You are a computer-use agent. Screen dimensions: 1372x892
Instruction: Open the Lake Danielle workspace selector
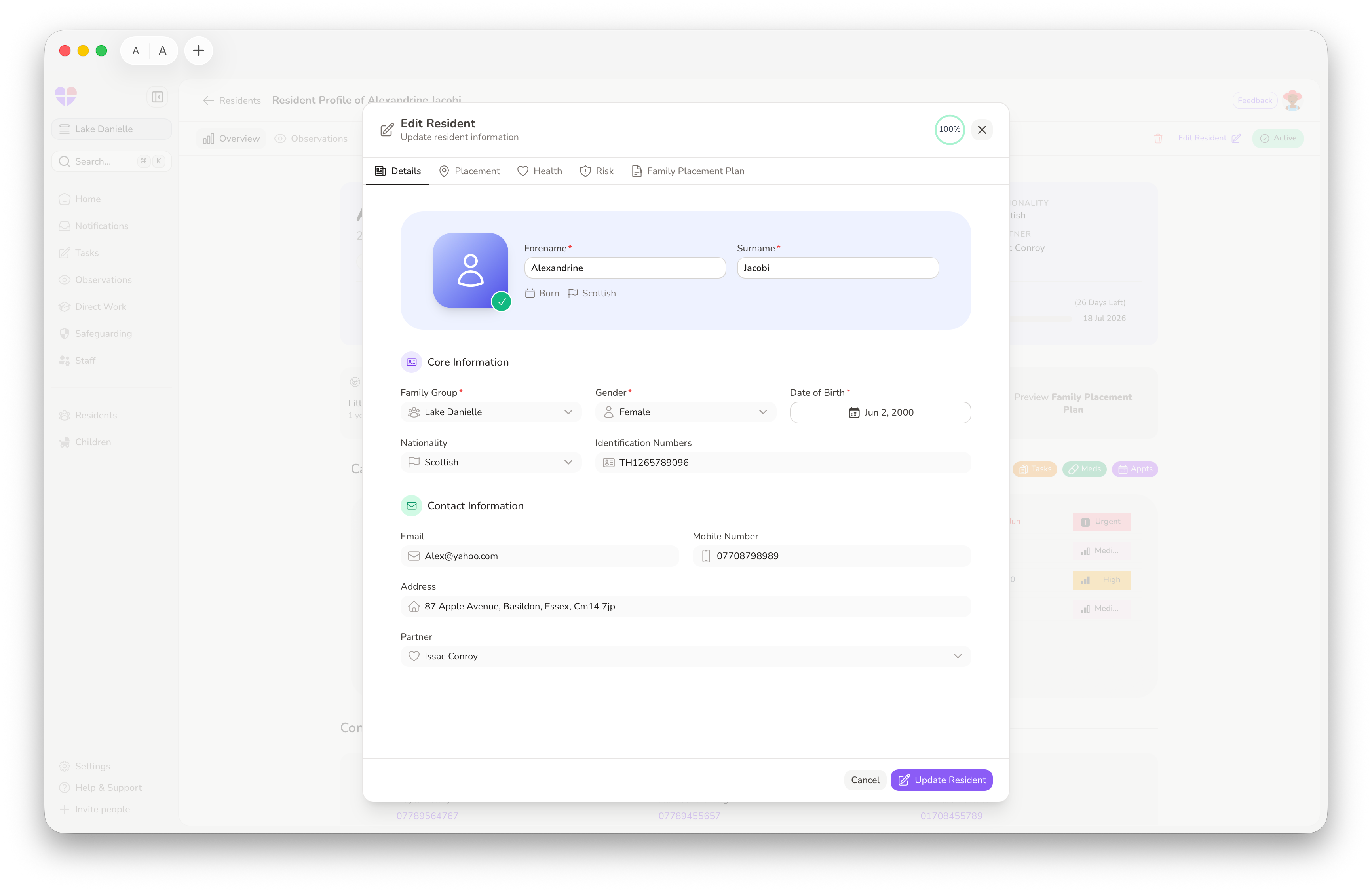(112, 129)
